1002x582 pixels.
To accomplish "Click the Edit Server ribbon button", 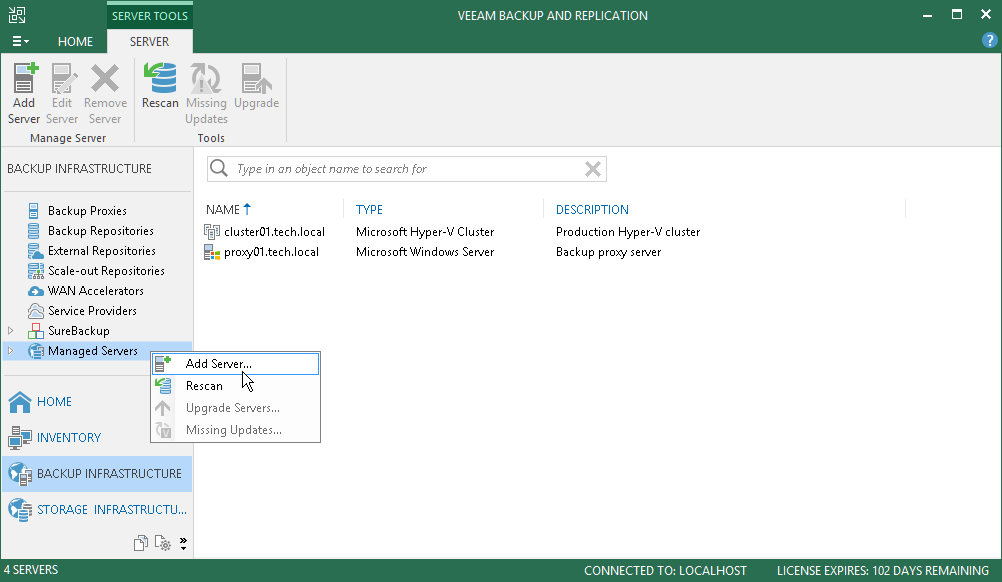I will tap(62, 93).
